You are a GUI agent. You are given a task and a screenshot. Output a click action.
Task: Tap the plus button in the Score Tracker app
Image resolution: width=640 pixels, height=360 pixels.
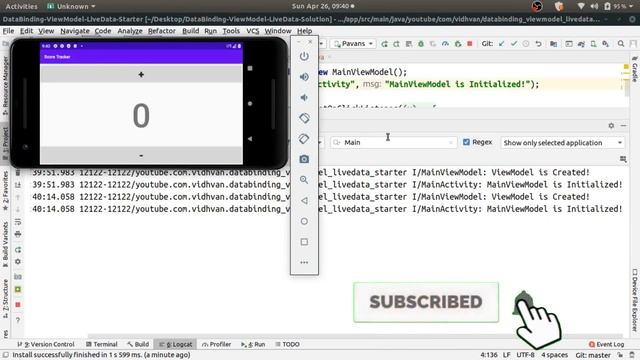tap(141, 75)
